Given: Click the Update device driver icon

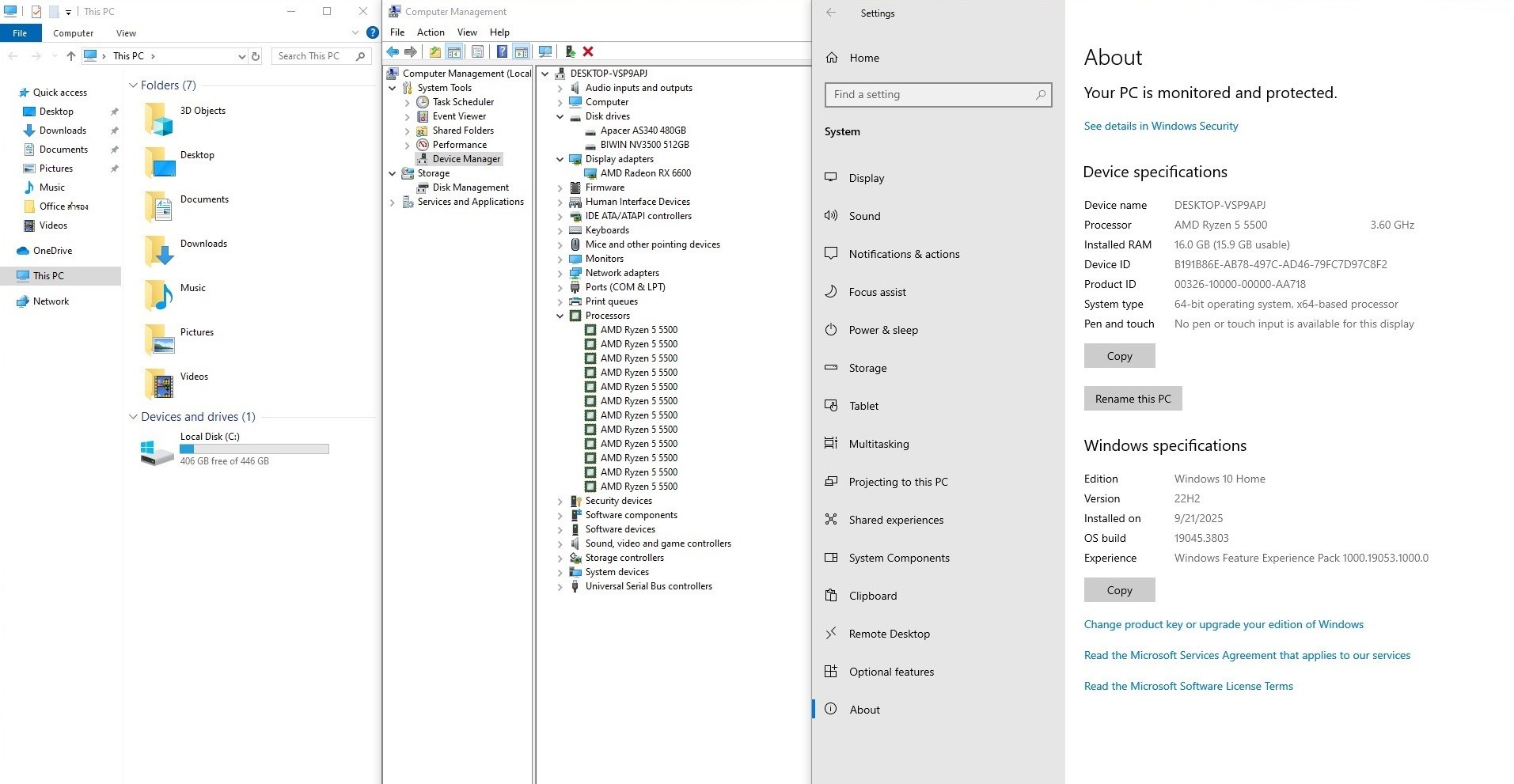Looking at the screenshot, I should (570, 51).
